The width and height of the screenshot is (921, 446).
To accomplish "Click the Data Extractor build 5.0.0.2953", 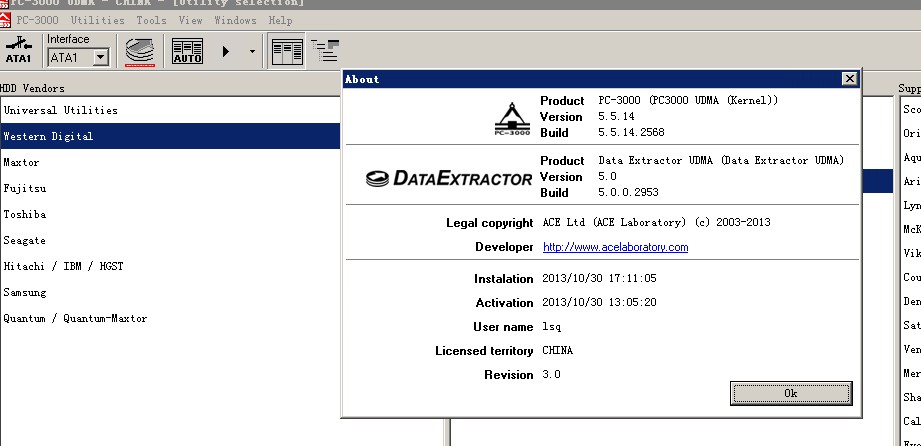I will click(x=628, y=192).
